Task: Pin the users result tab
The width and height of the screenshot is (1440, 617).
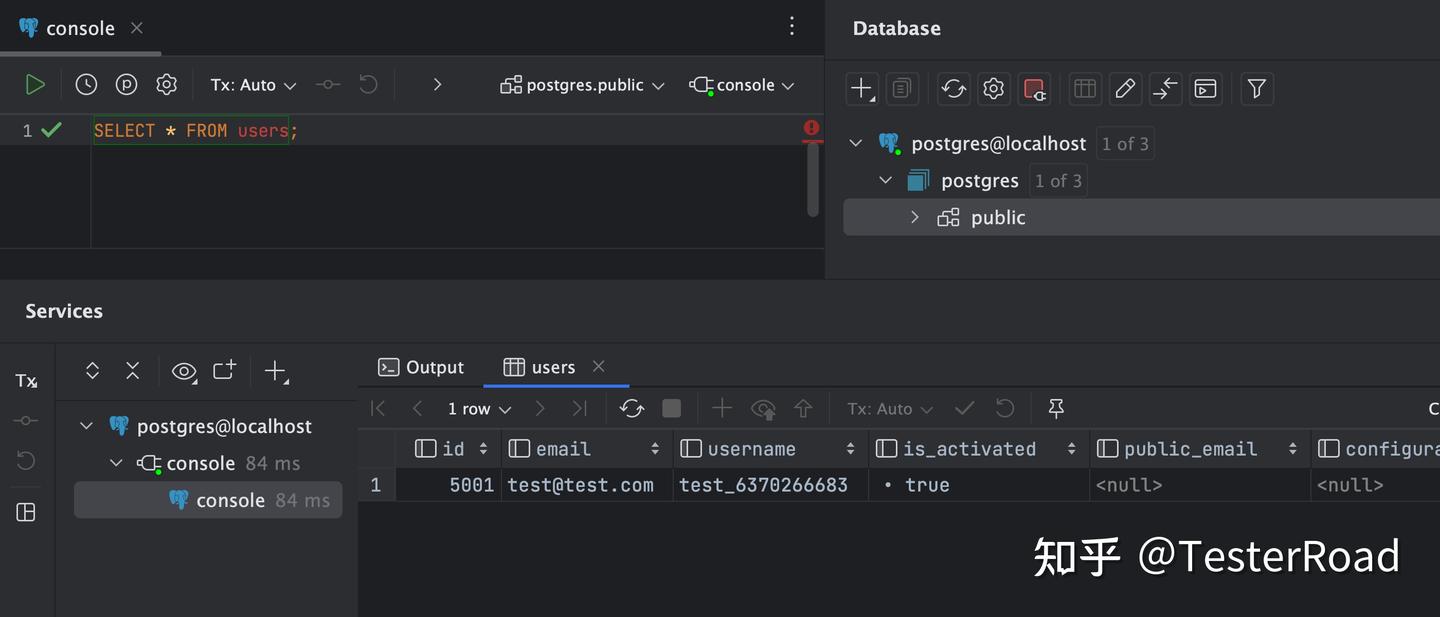Action: coord(1054,408)
